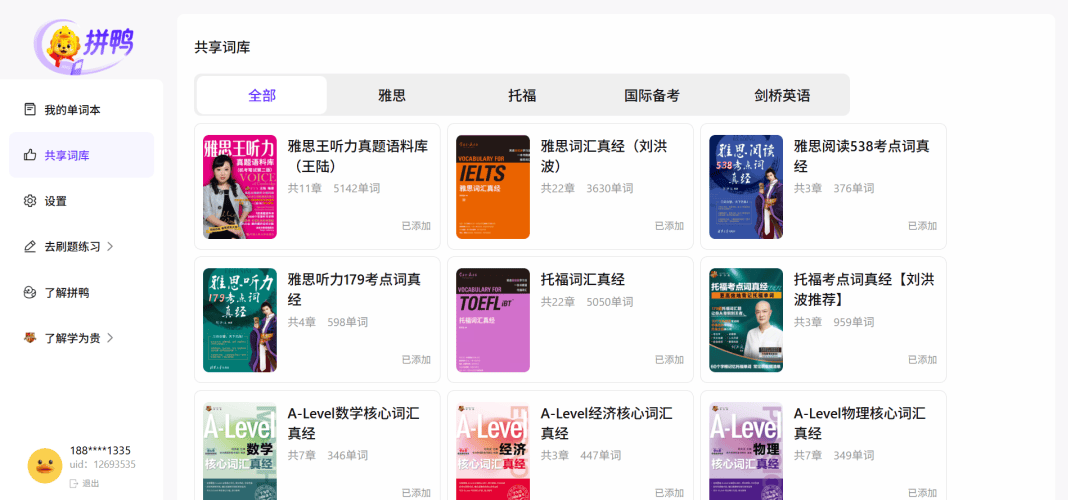Expand the 了解学为贵 chevron arrow

click(x=110, y=338)
